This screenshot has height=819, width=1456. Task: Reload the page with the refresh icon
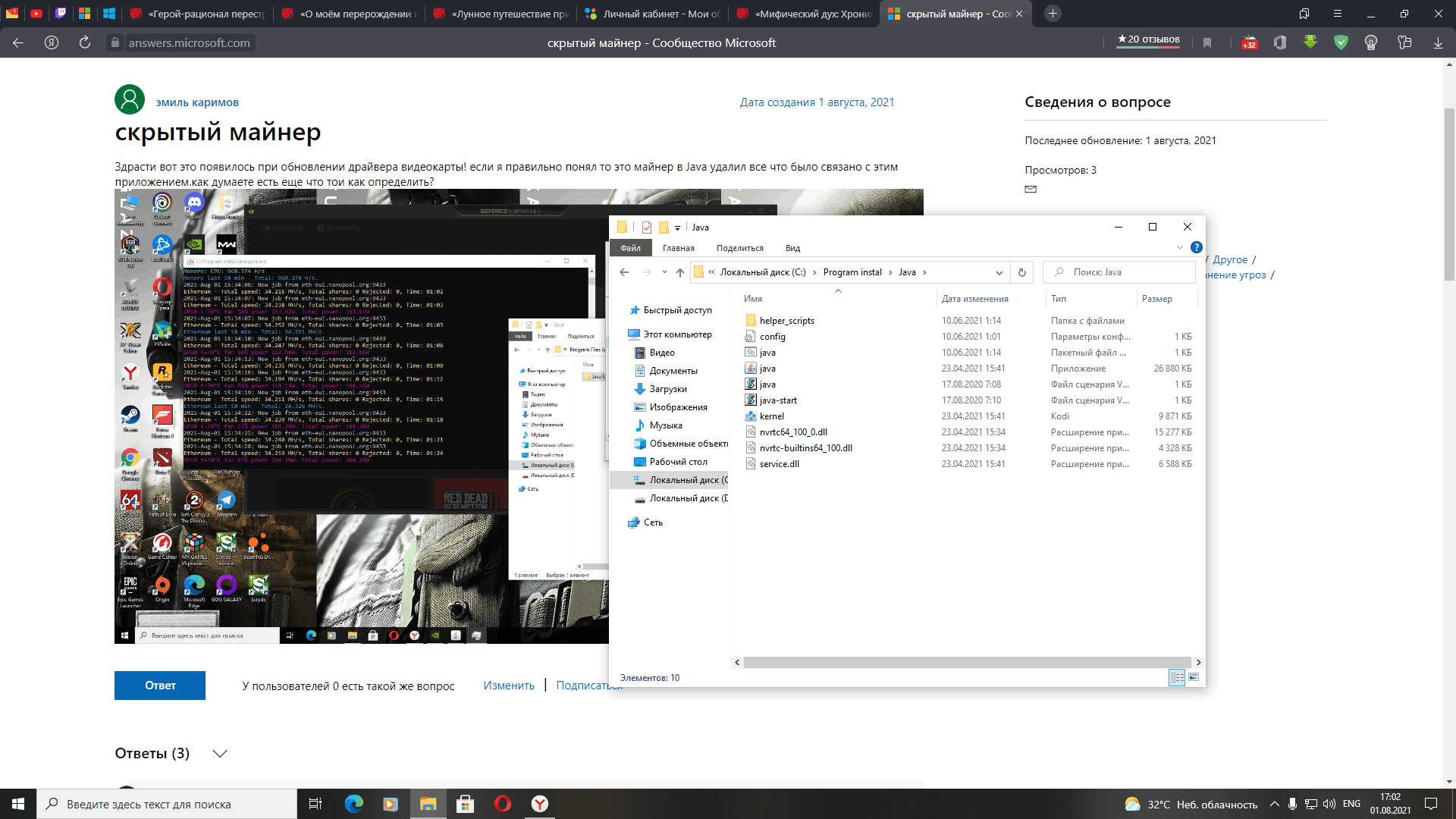point(84,43)
